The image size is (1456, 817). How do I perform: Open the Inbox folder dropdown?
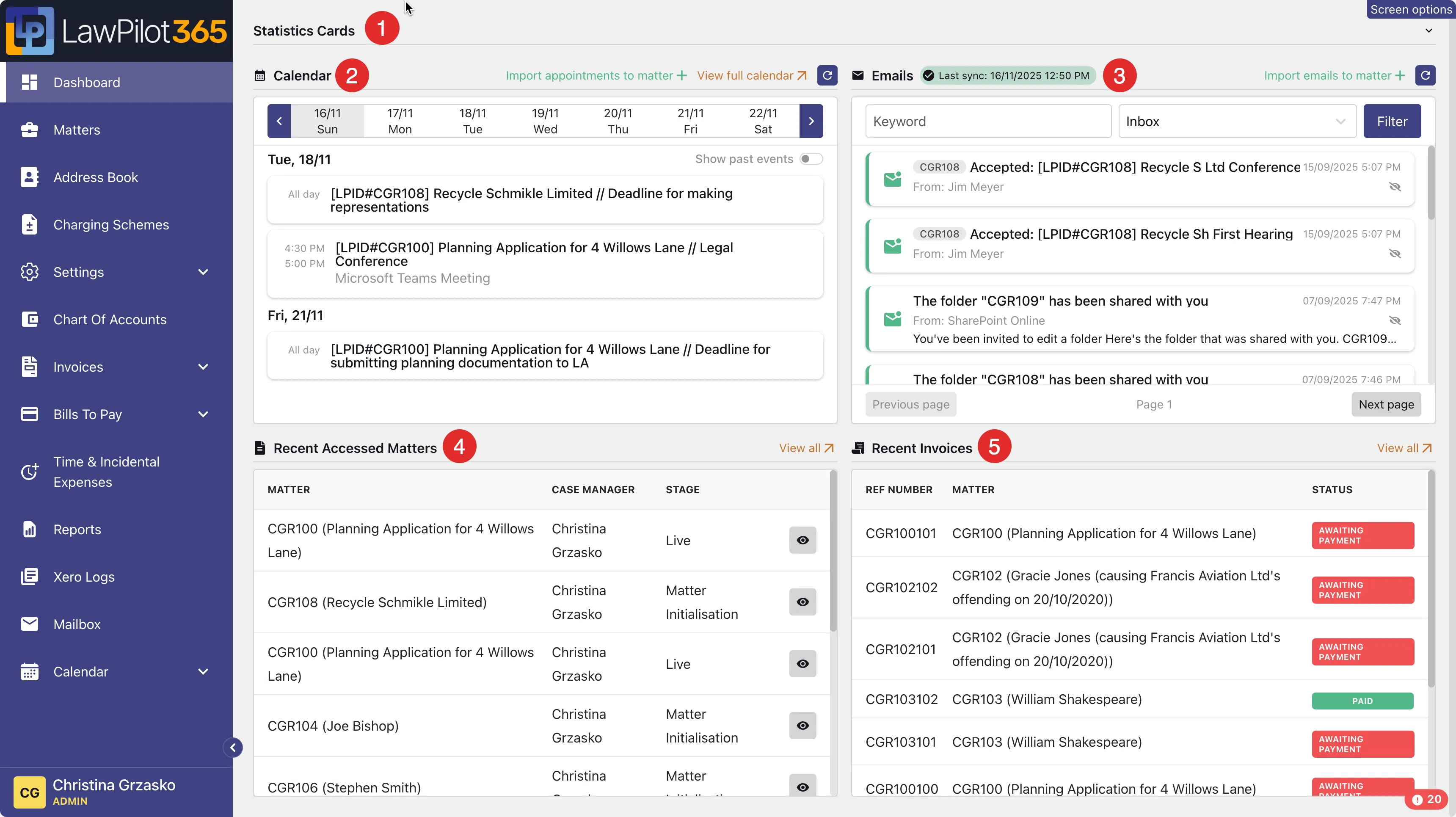pyautogui.click(x=1236, y=121)
